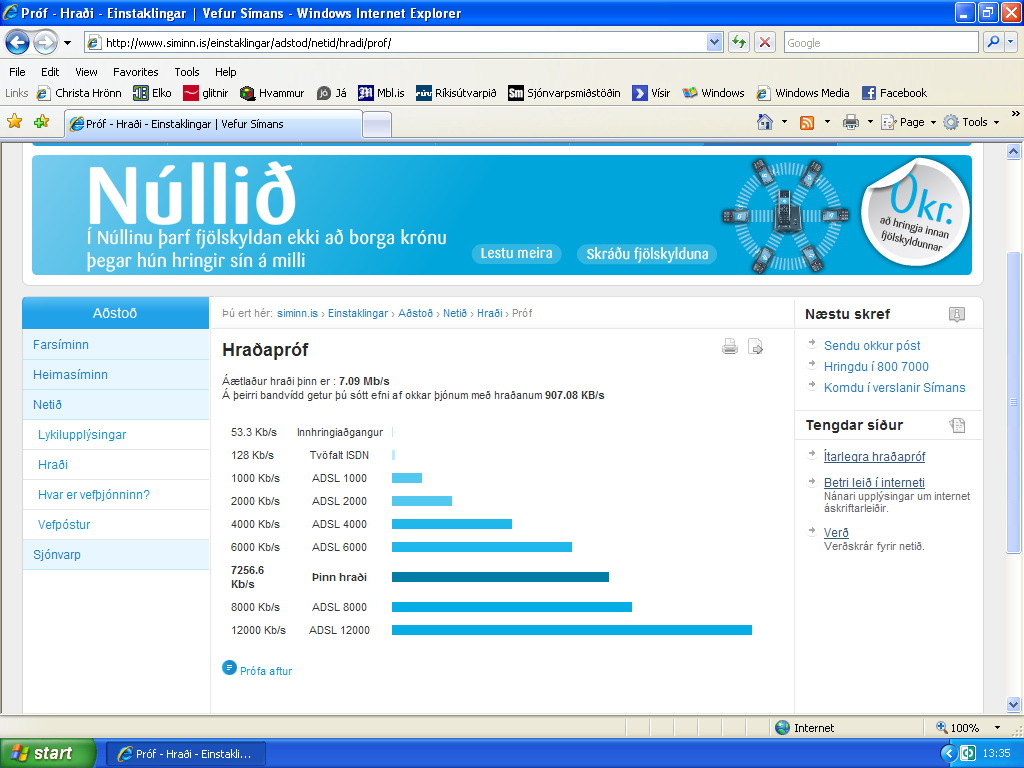Open the Tools menu in menu bar

tap(187, 72)
